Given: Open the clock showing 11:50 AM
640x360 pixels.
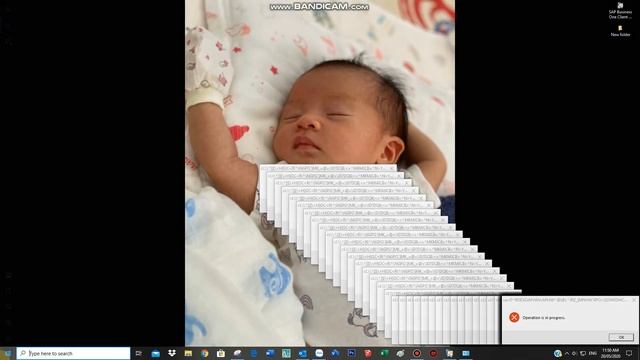Looking at the screenshot, I should point(611,353).
